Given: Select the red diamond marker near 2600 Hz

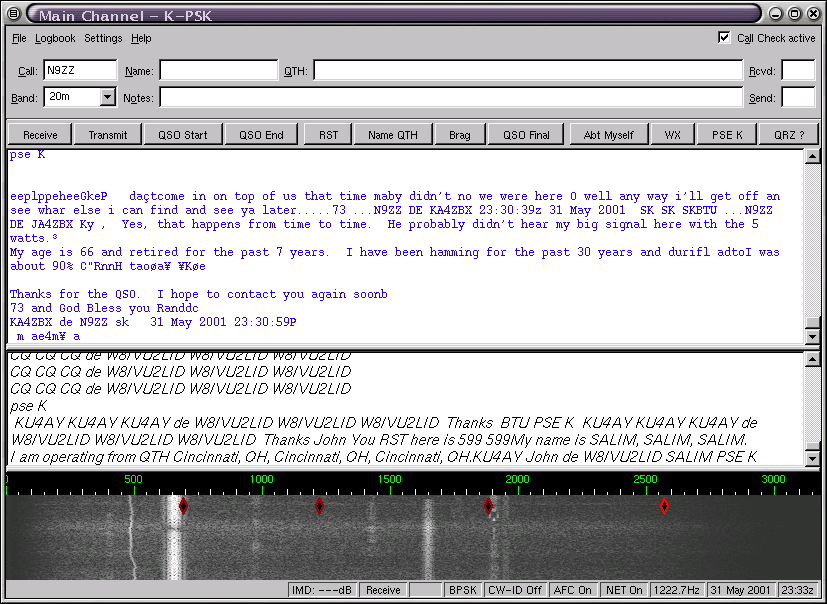Looking at the screenshot, I should pos(664,506).
